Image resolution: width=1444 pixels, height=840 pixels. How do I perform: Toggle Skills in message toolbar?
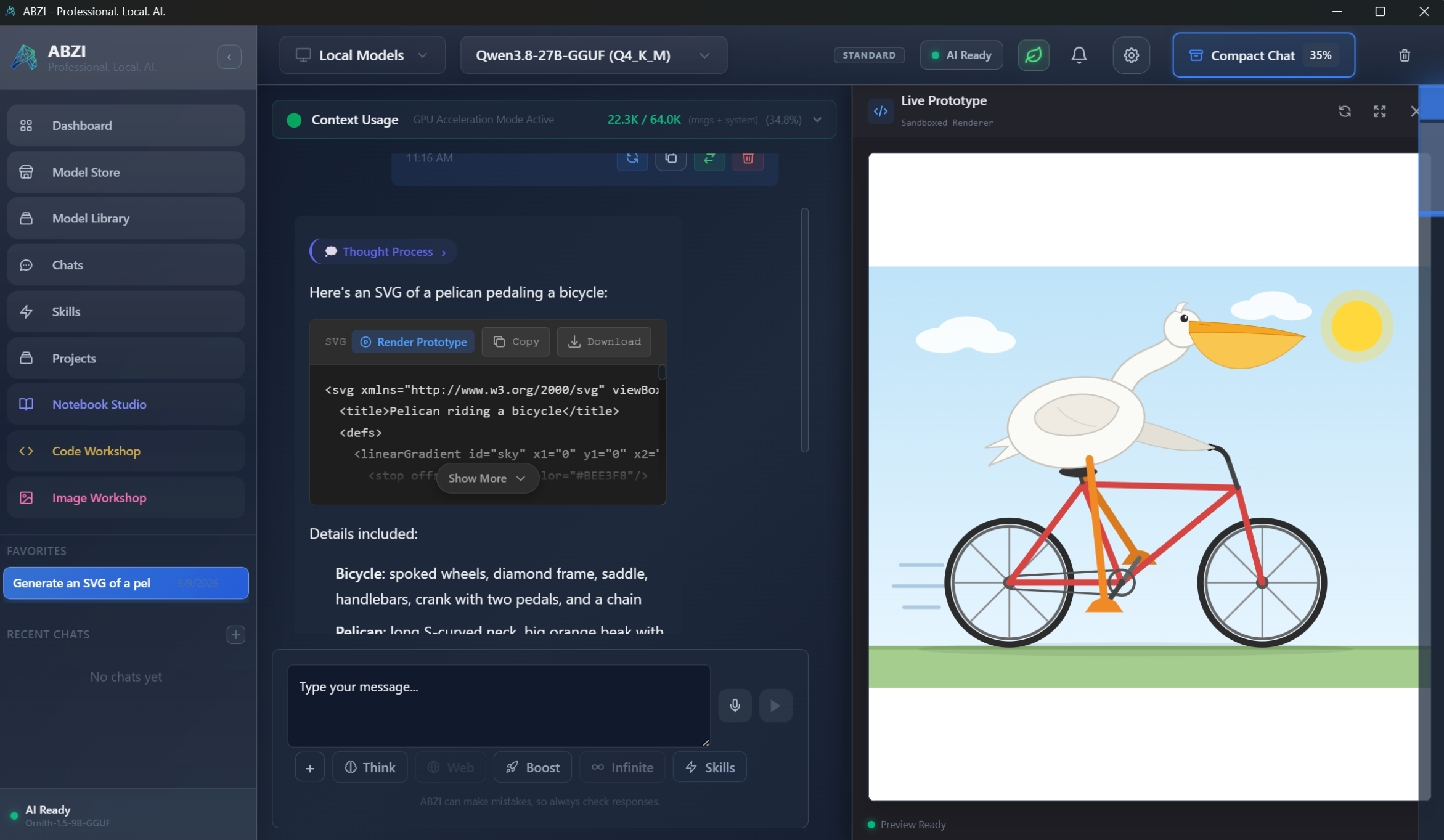pos(710,767)
